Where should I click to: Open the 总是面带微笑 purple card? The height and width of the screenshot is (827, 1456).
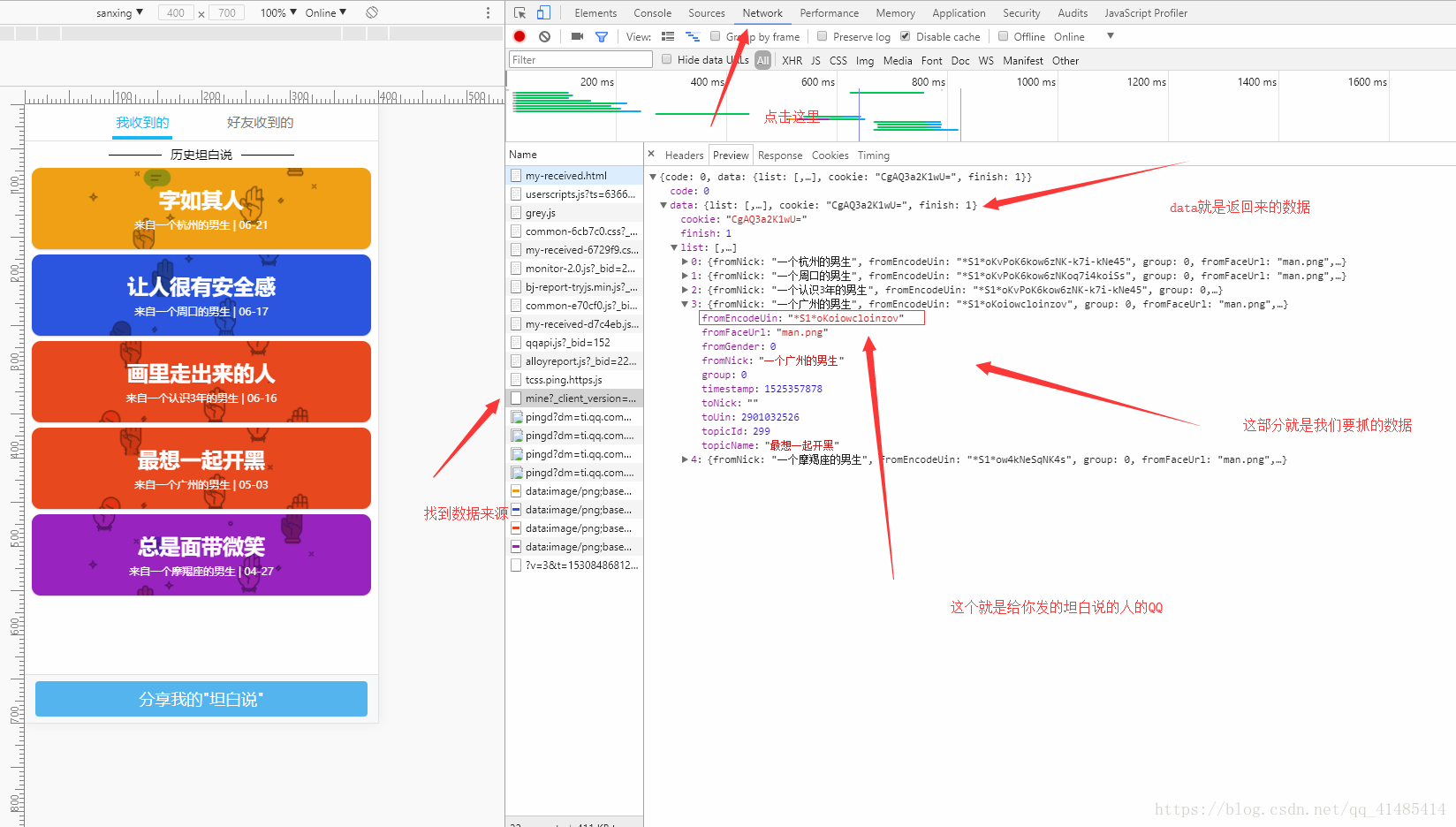tap(201, 555)
